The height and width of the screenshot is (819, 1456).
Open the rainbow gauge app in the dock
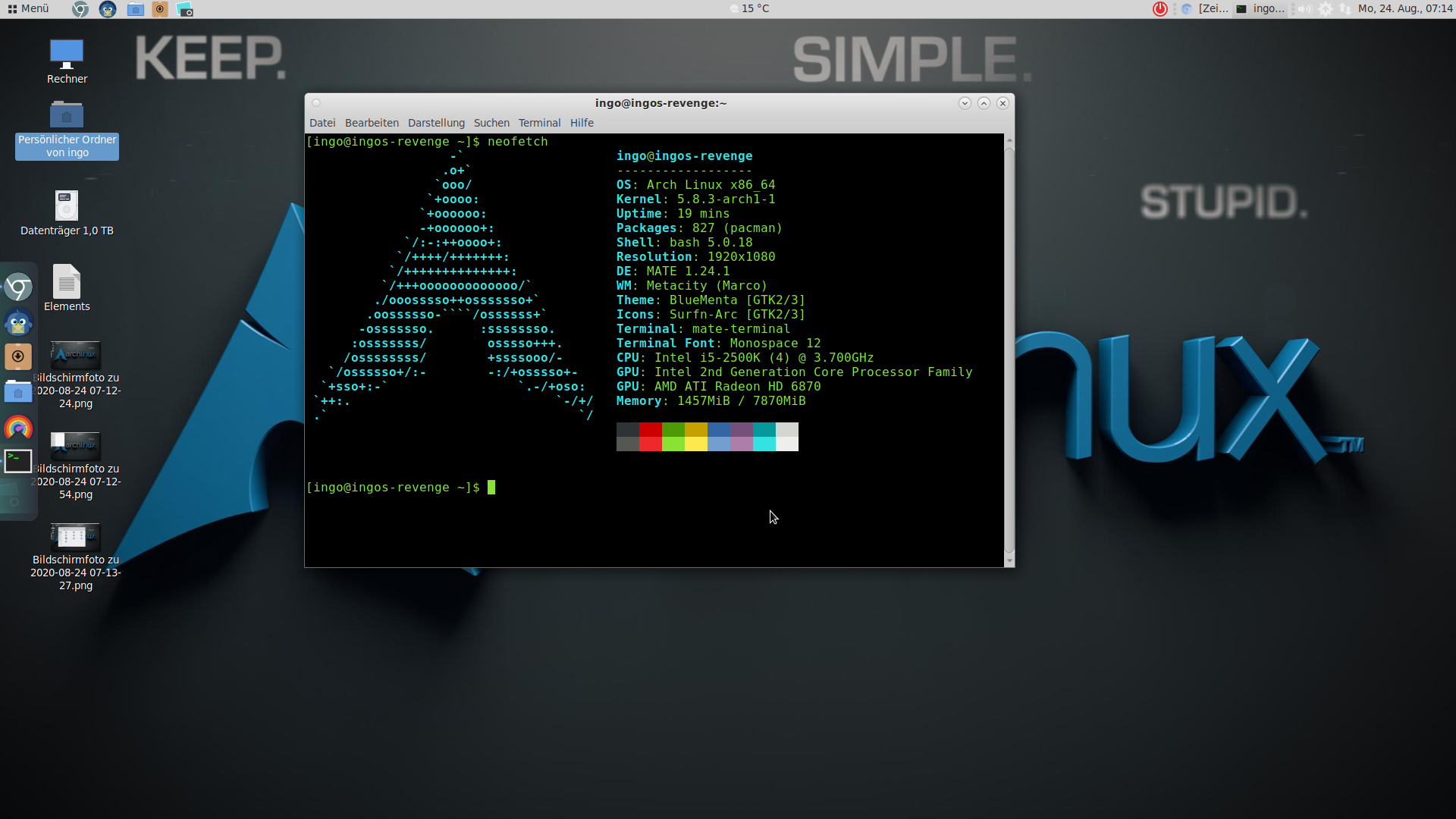point(18,428)
